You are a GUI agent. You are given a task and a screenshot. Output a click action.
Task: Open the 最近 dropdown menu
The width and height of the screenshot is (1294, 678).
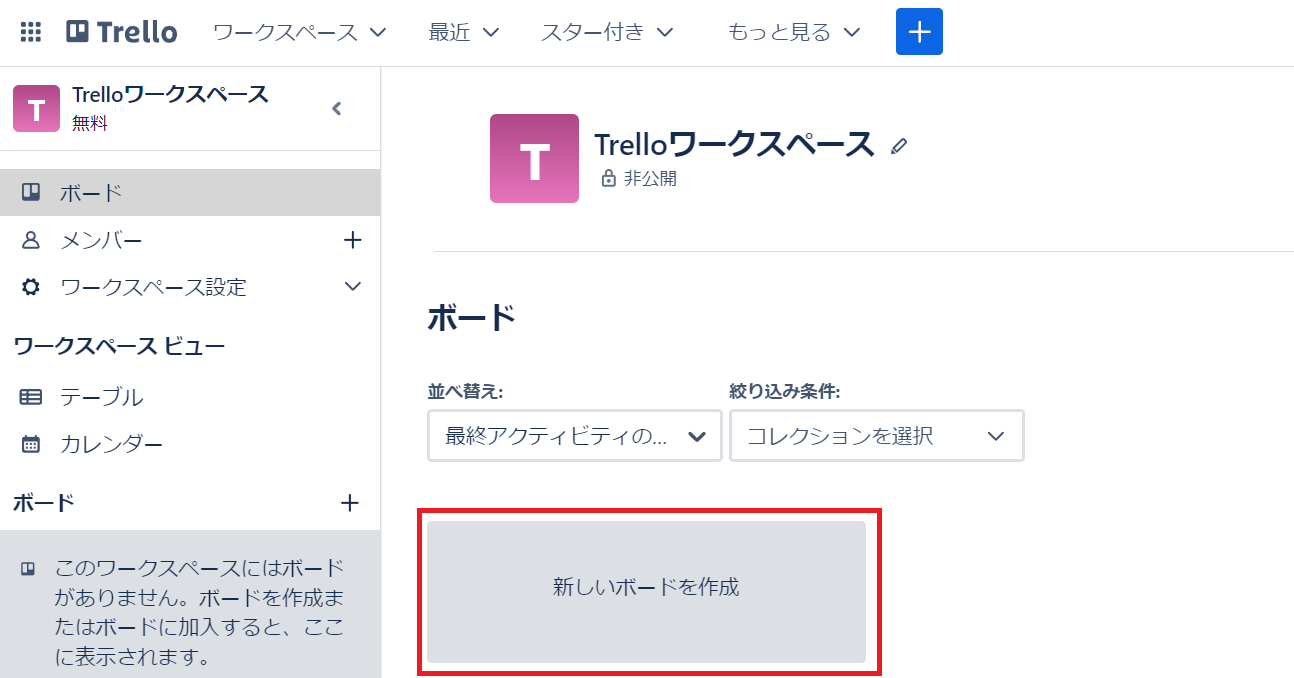[x=463, y=32]
